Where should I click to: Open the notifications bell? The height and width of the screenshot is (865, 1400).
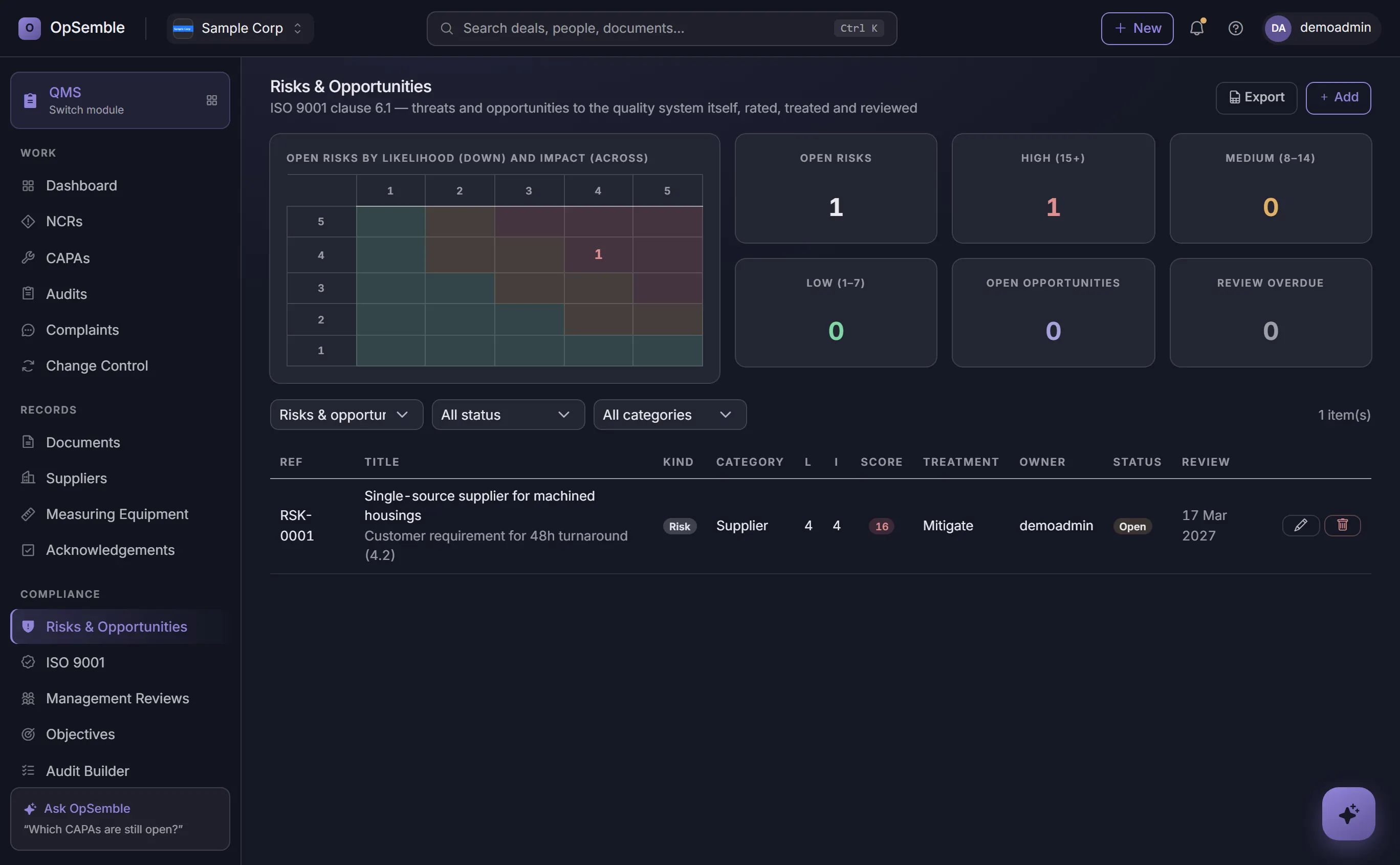pyautogui.click(x=1196, y=28)
